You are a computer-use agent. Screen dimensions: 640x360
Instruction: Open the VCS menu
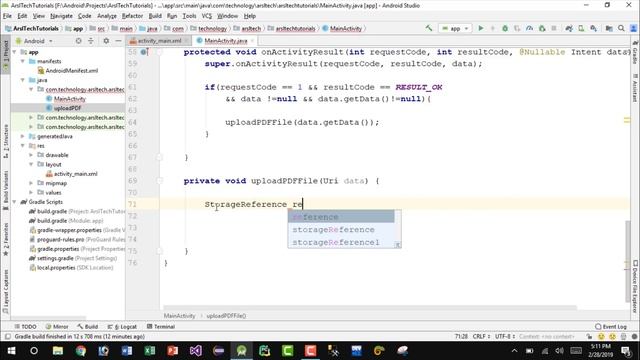(207, 16)
